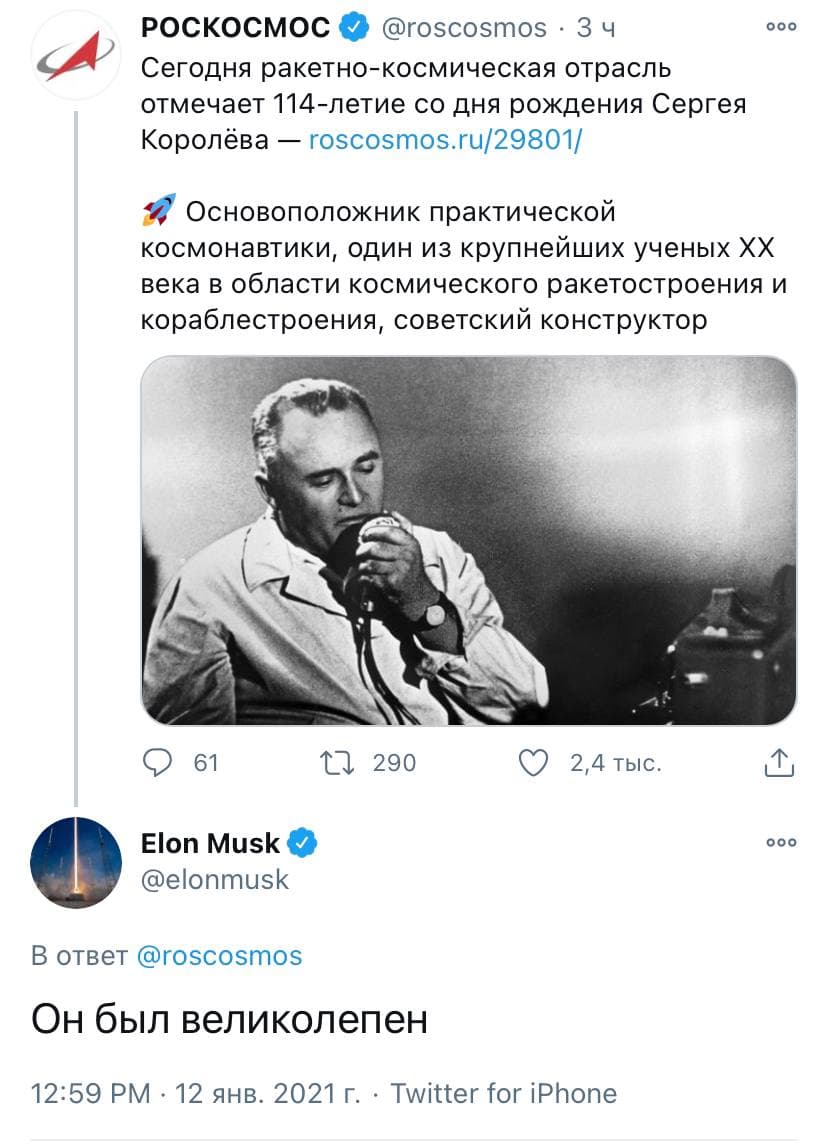The image size is (828, 1148).
Task: Like the Roscosmos tweet
Action: coord(536,763)
